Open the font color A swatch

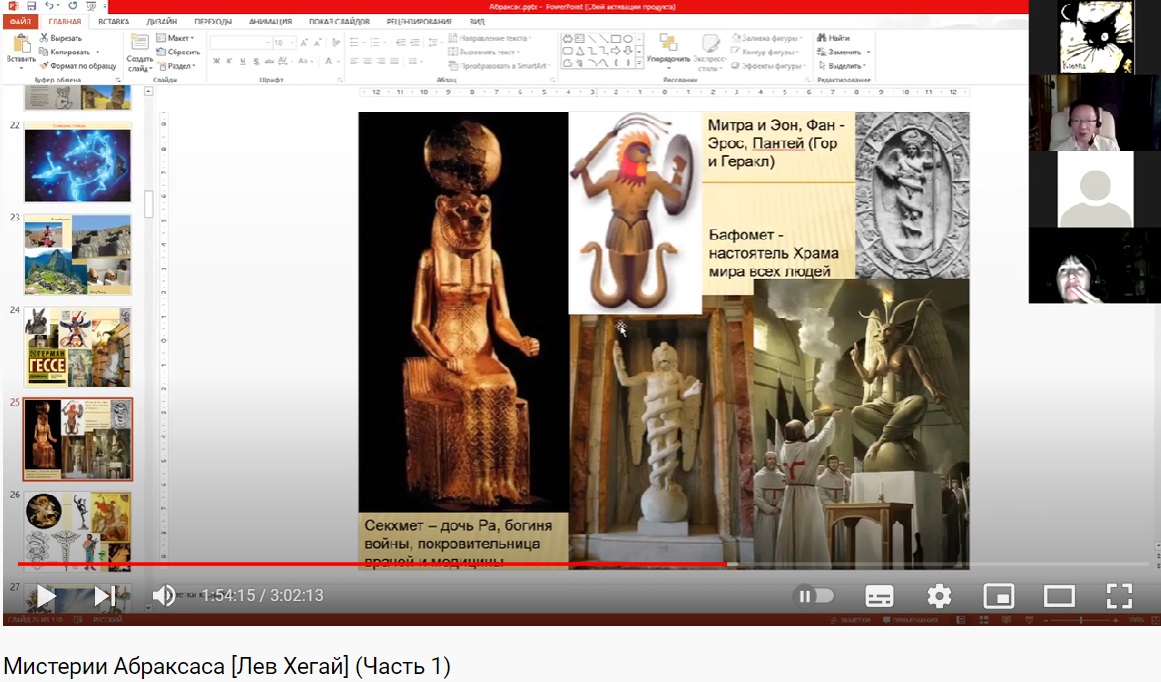[x=328, y=61]
